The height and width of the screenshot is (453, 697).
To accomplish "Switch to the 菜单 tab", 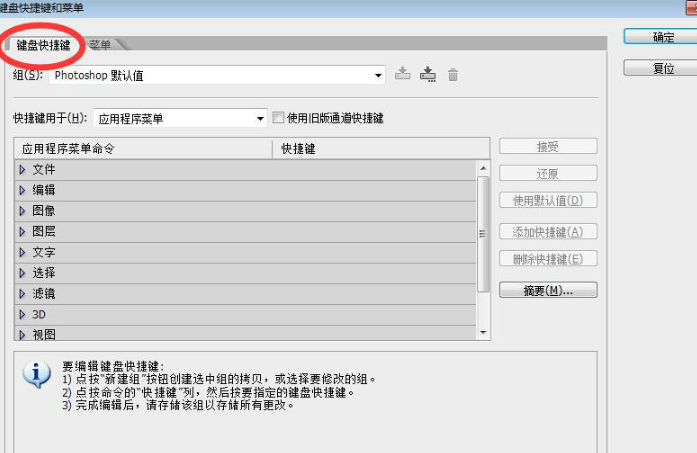I will pos(100,45).
